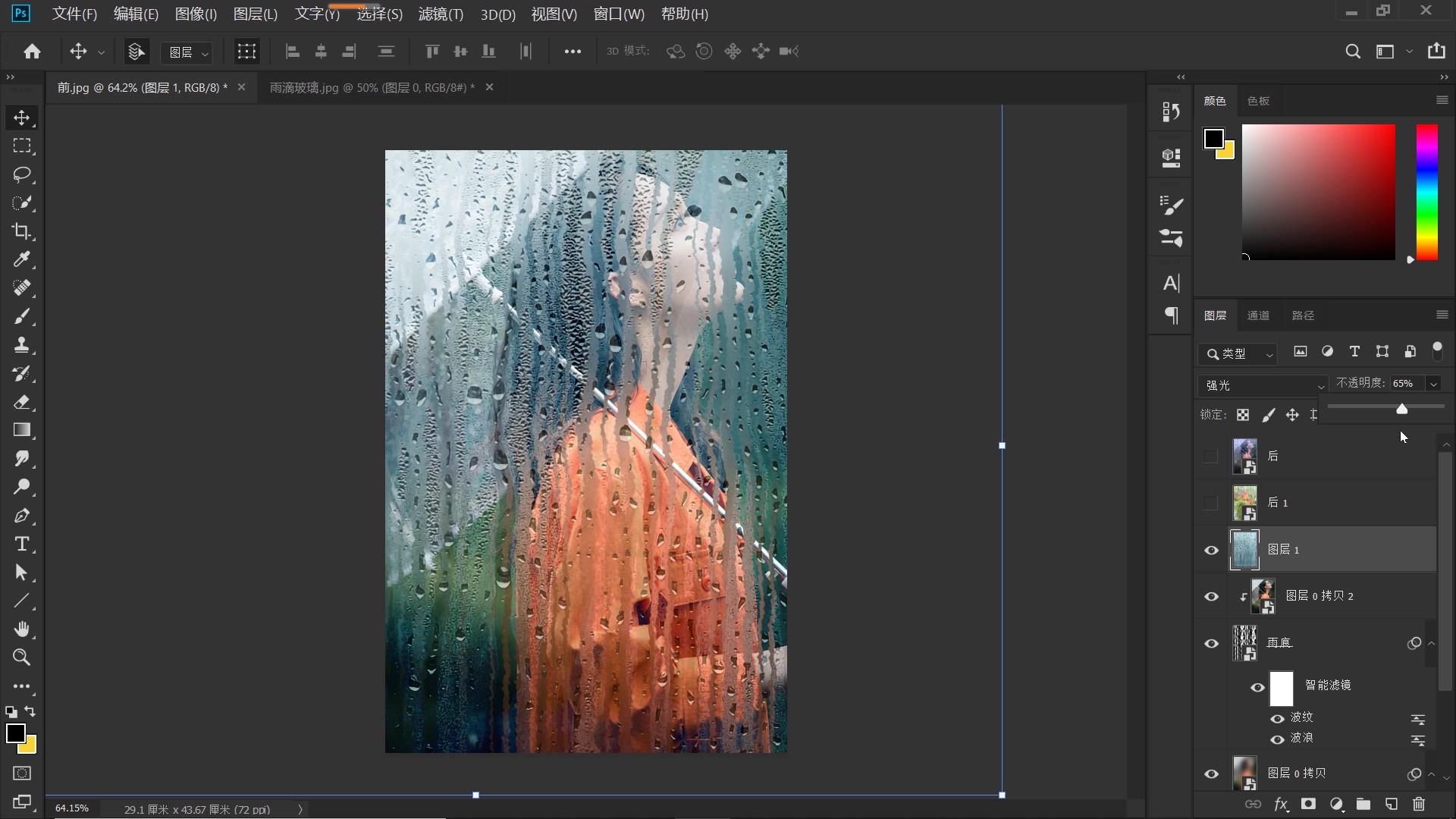
Task: Toggle auto-select layer checkbox icon
Action: 136,51
